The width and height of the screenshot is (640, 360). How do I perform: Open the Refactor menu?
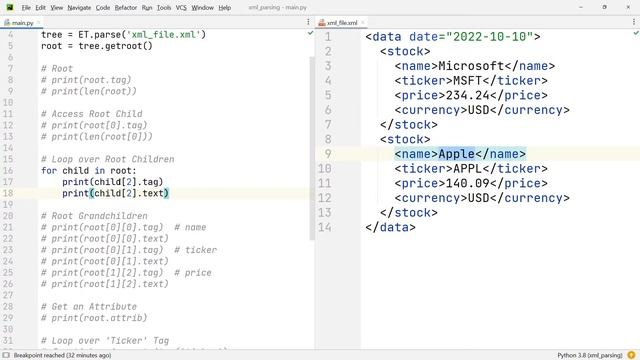(x=126, y=8)
